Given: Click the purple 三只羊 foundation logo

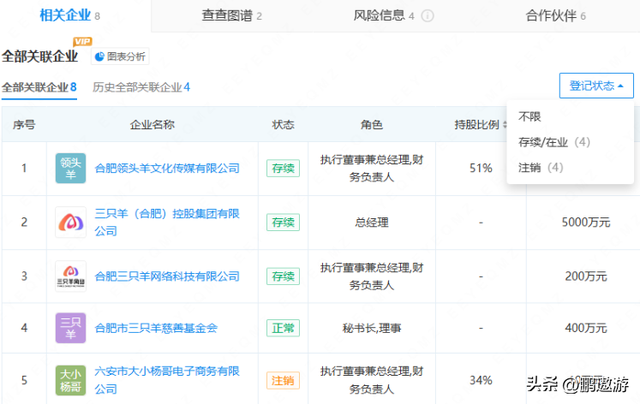Looking at the screenshot, I should pos(71,328).
